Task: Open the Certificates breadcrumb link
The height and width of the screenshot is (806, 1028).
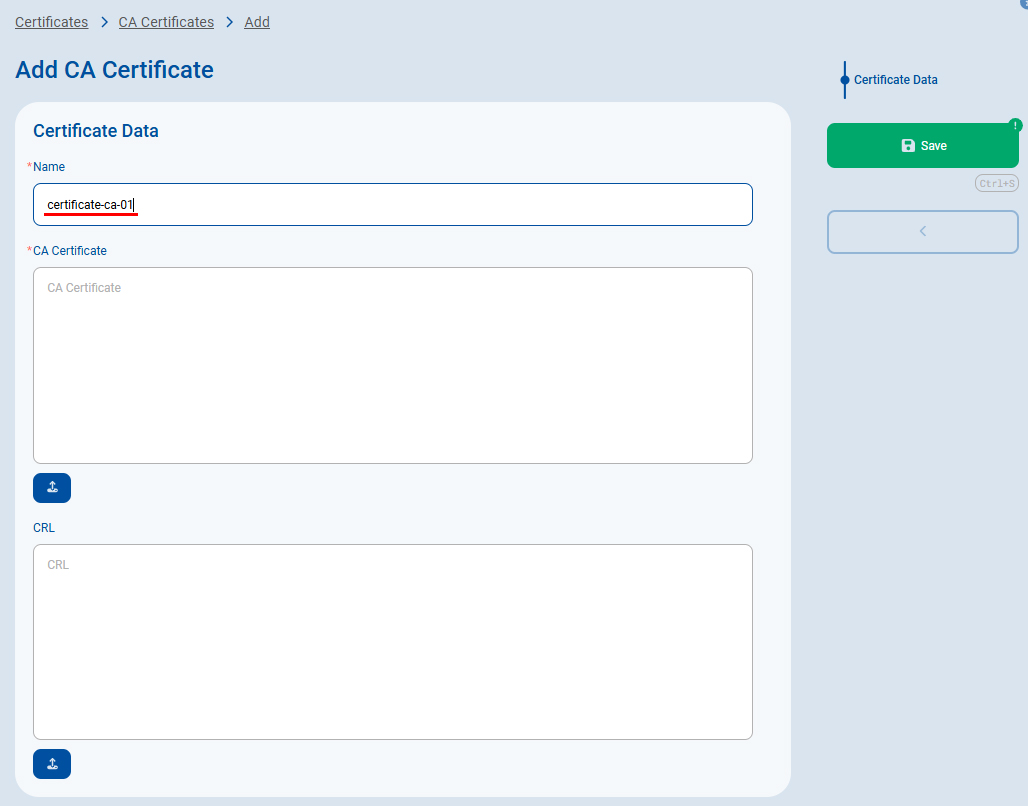Action: 51,22
